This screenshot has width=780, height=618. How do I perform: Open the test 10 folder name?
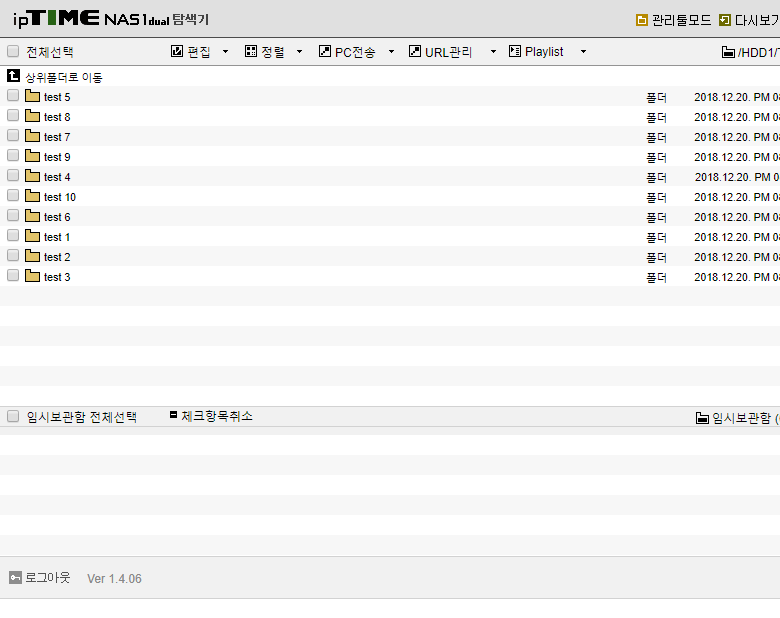pyautogui.click(x=60, y=197)
